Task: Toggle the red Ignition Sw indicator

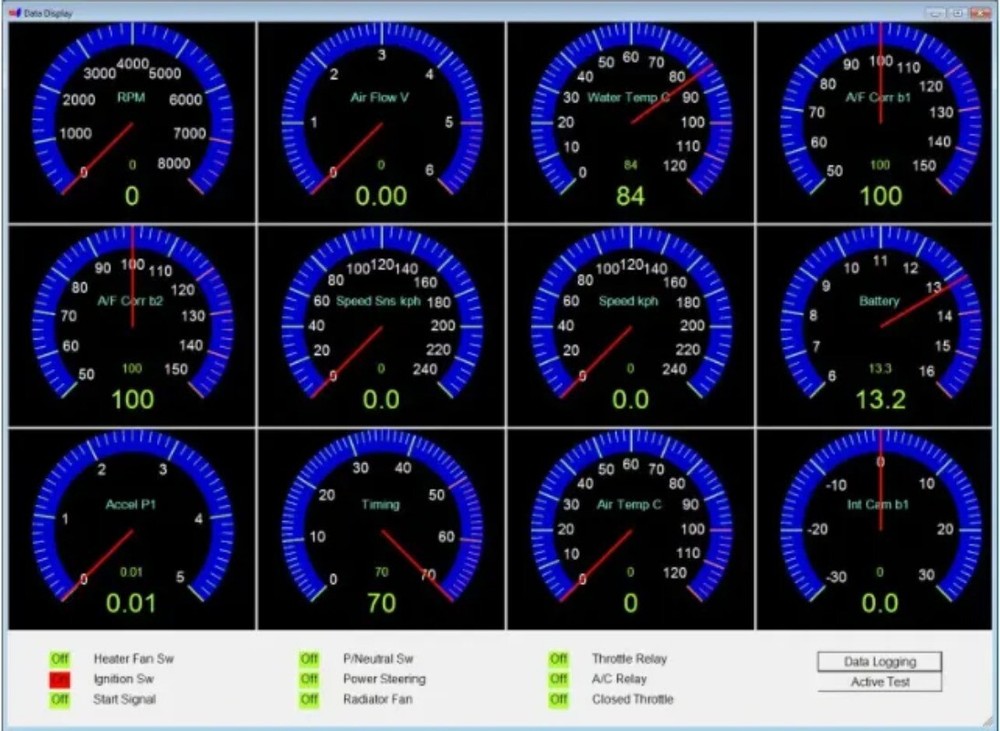Action: 58,679
